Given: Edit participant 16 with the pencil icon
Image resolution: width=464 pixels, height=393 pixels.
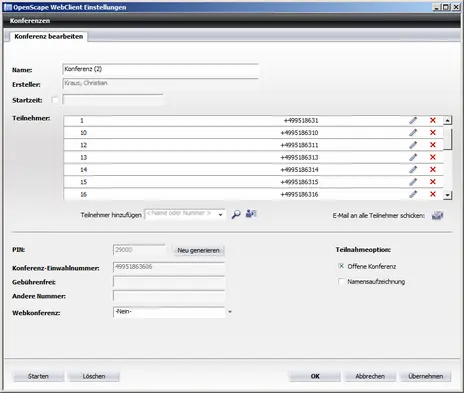Looking at the screenshot, I should (413, 194).
